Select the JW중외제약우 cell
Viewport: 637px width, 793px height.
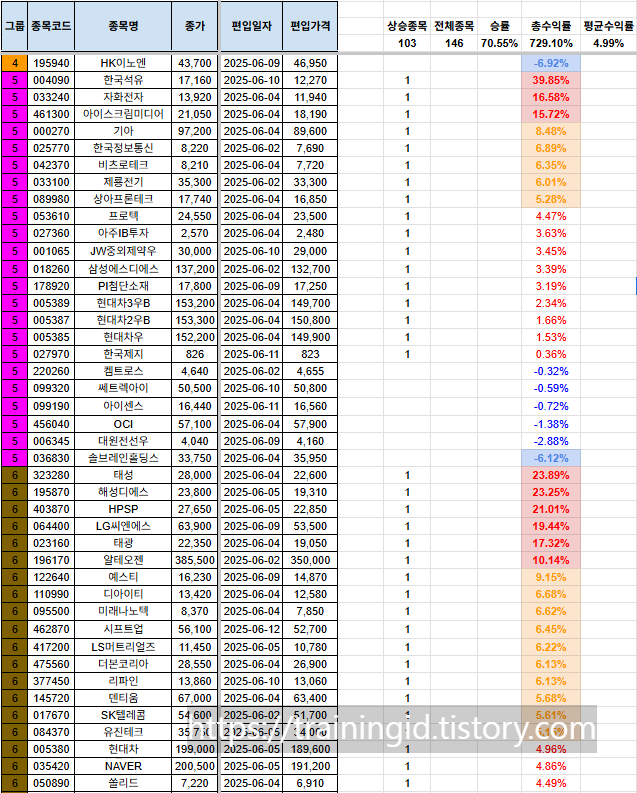[x=123, y=251]
